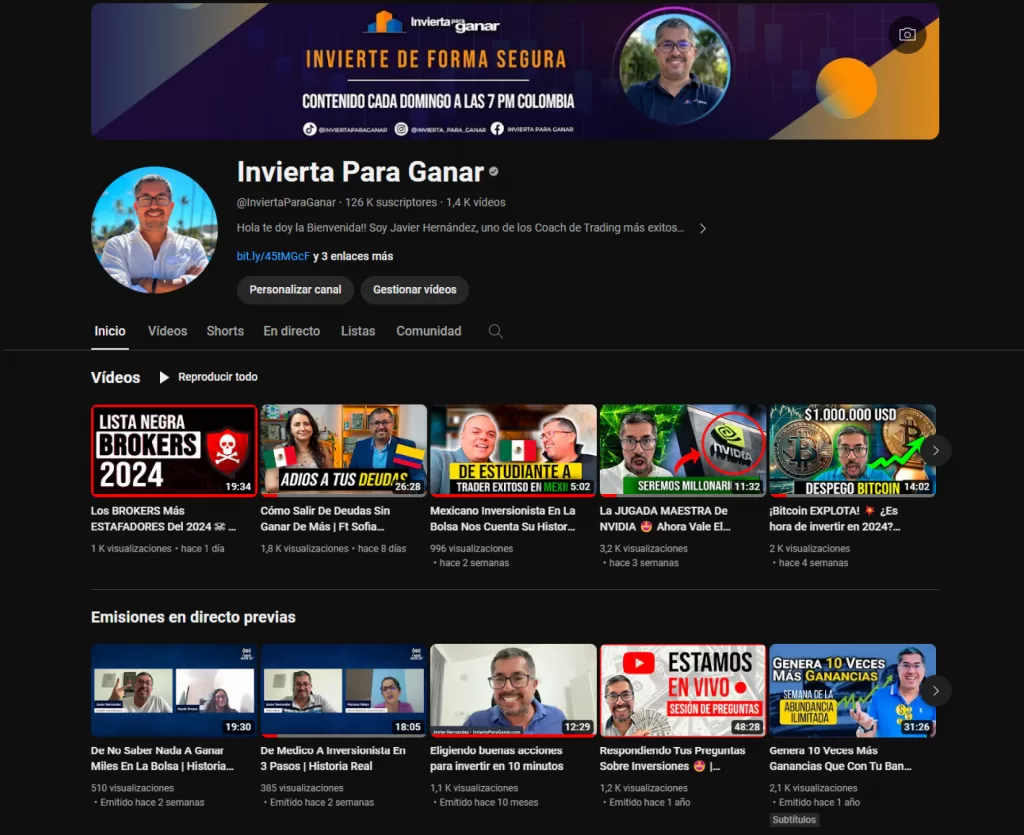Open the Estamos En Vivo thumbnail

(683, 691)
